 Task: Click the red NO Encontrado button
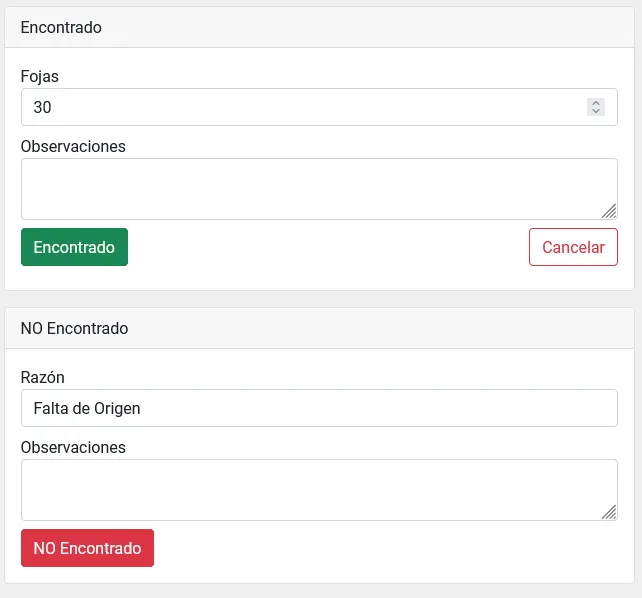coord(87,548)
